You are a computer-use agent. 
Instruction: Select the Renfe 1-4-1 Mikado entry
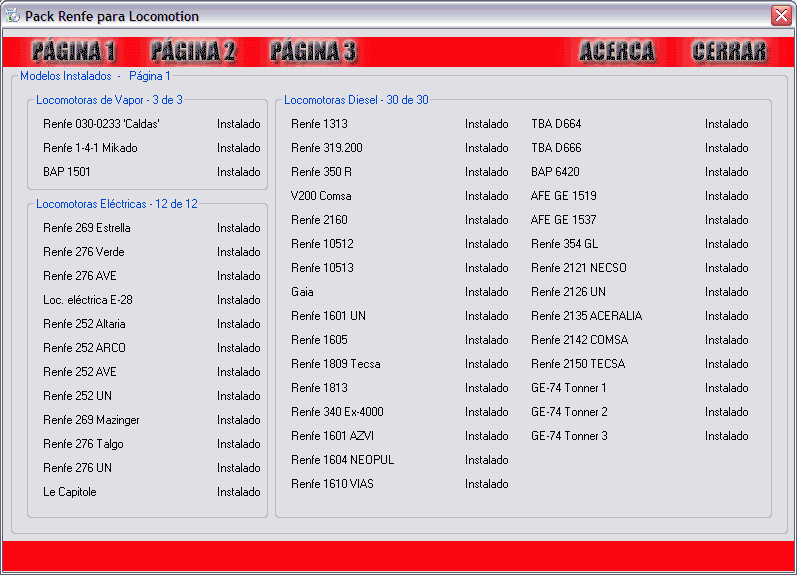click(90, 148)
